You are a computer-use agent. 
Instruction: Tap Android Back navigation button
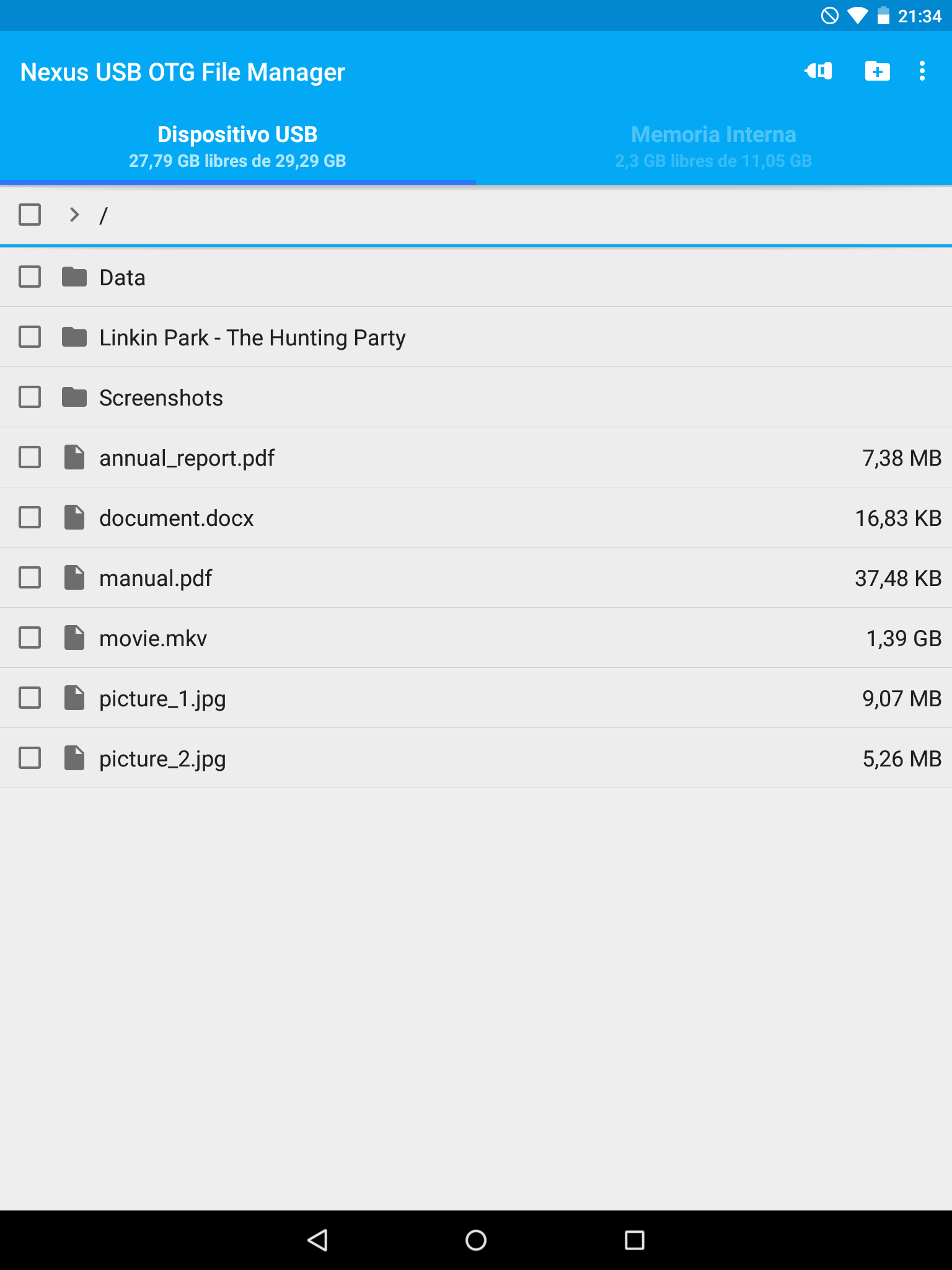317,1240
